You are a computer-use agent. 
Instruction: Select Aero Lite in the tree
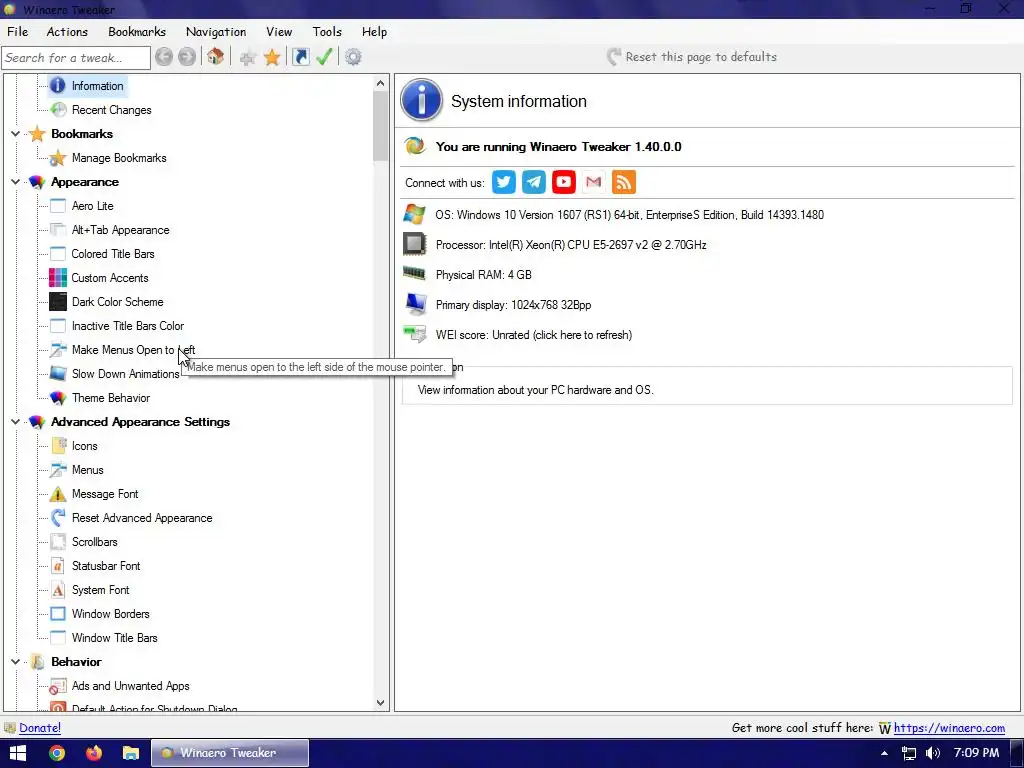(x=93, y=206)
